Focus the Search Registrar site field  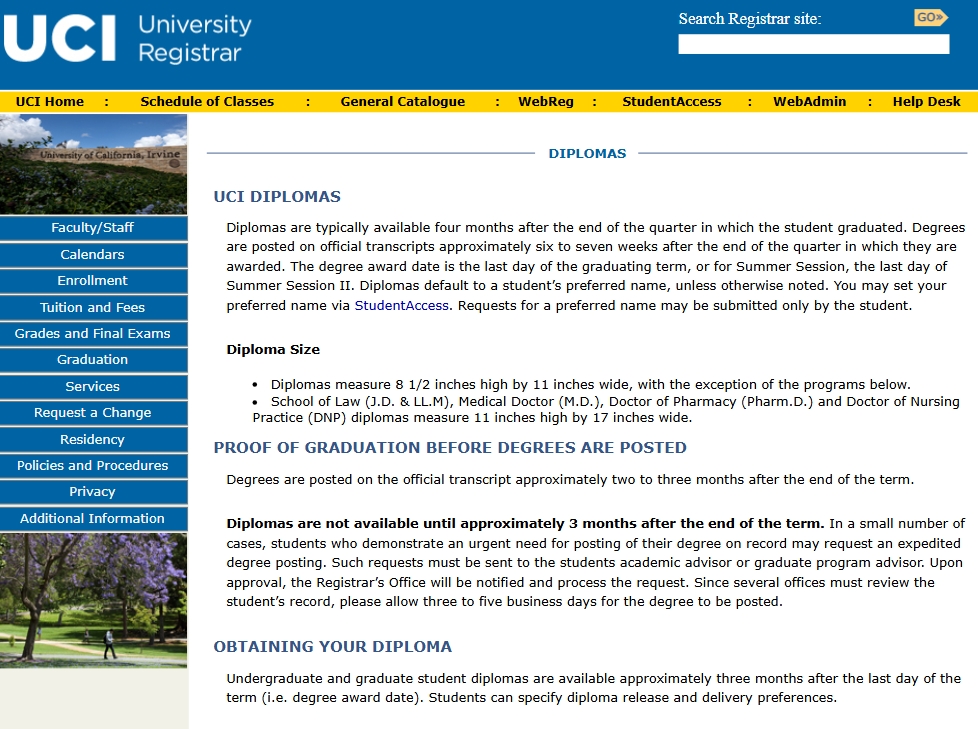click(x=813, y=44)
